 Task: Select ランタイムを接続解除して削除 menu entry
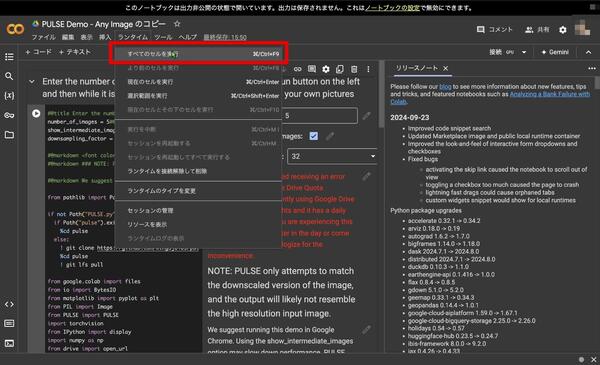[198, 171]
